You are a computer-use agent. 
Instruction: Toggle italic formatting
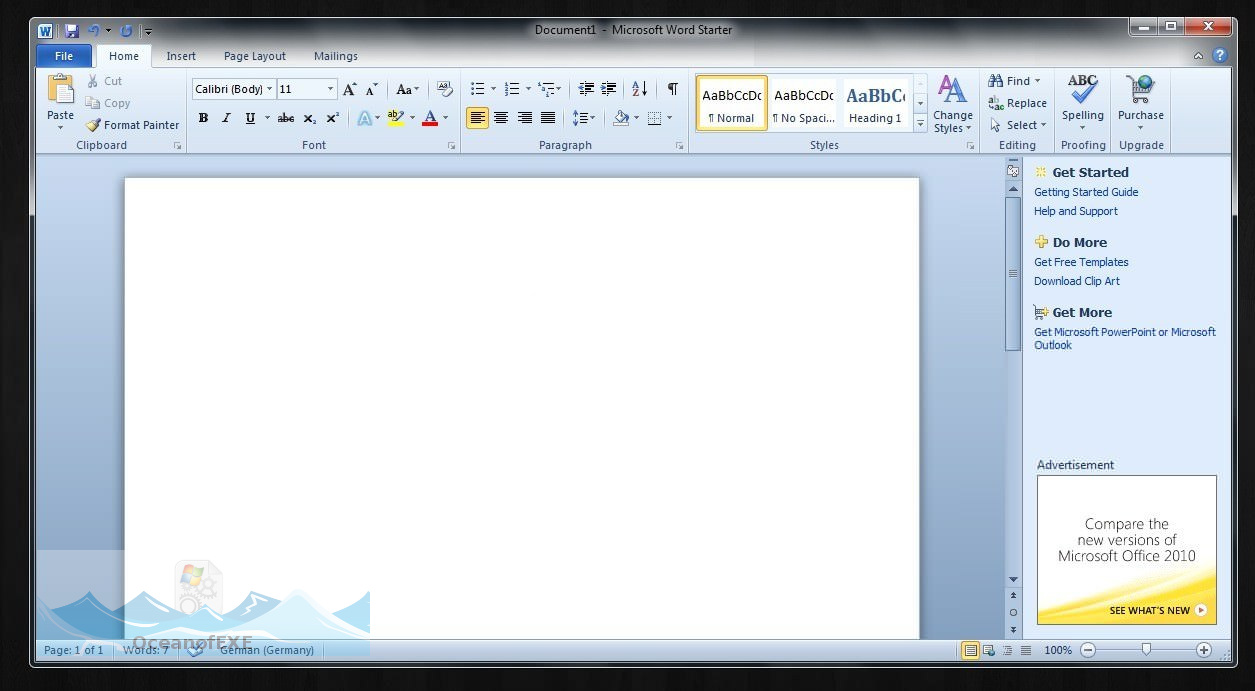(x=226, y=118)
